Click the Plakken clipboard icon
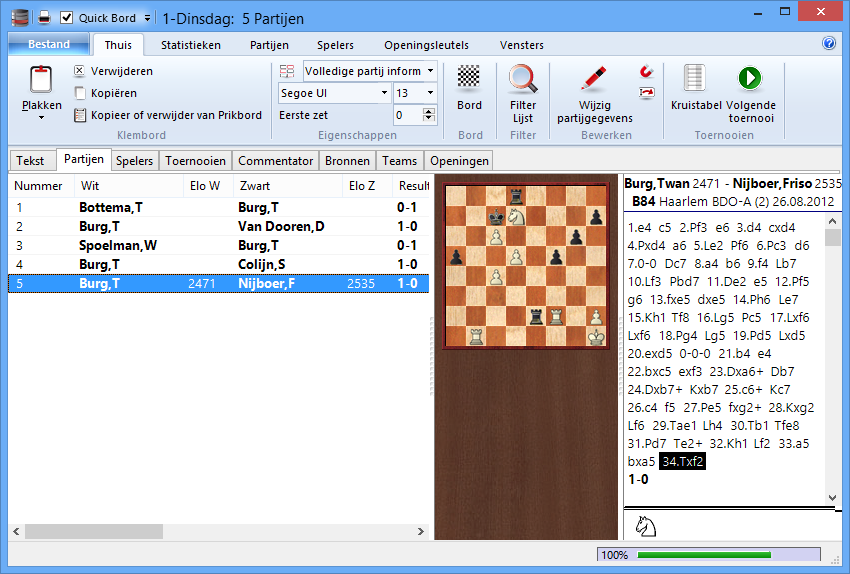Image resolution: width=850 pixels, height=574 pixels. [x=41, y=80]
